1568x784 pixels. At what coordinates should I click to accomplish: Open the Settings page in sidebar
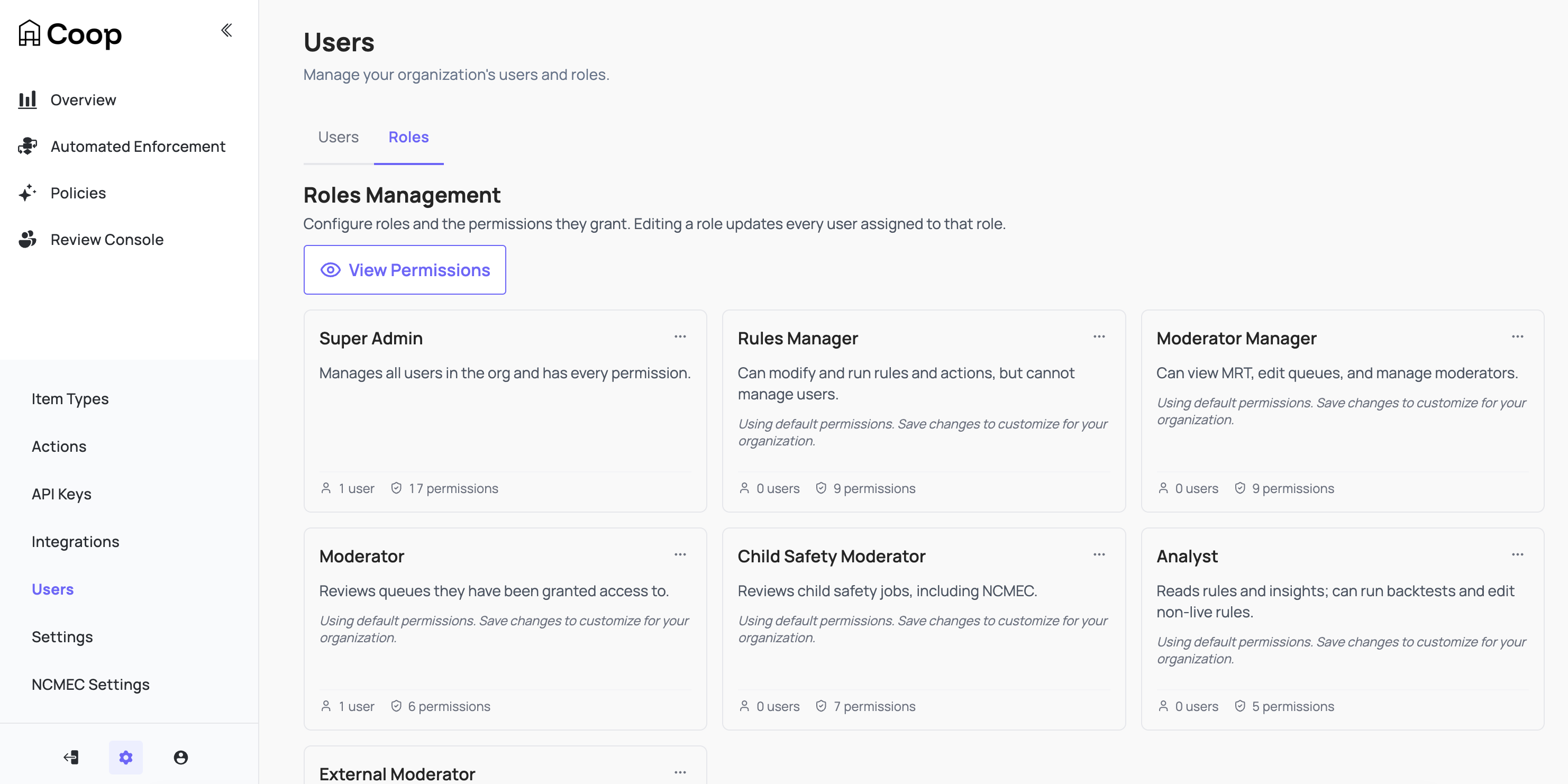tap(62, 637)
